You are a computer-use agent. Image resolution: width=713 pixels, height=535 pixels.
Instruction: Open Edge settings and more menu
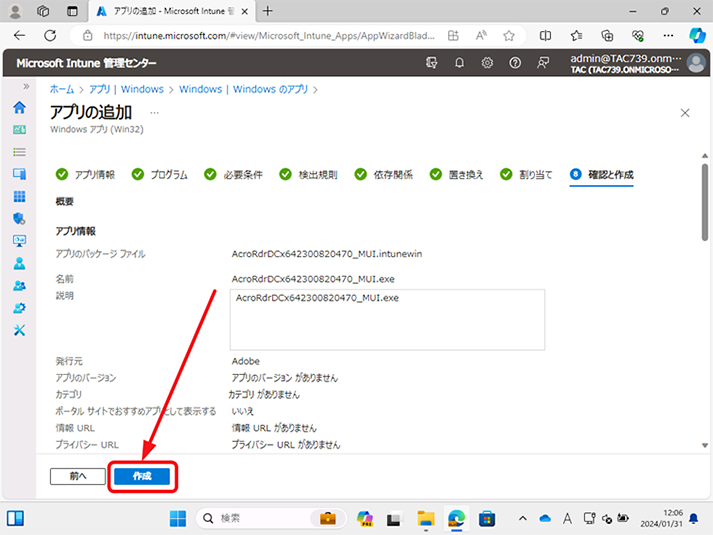pos(668,35)
